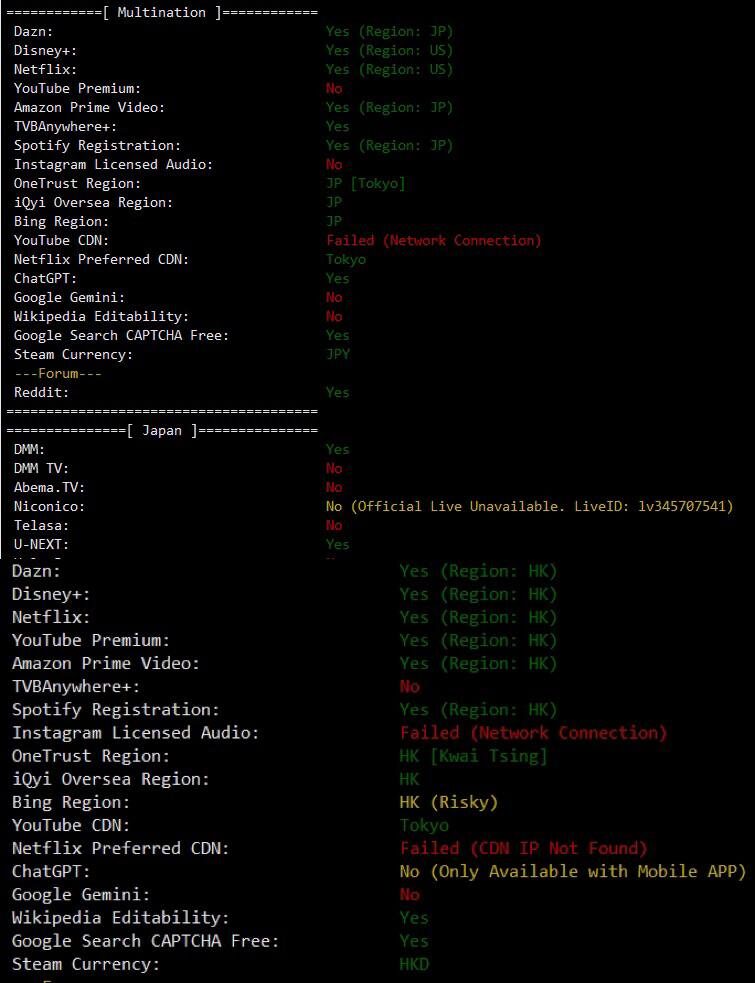Viewport: 755px width, 983px height.
Task: Click the Japan section header
Action: (x=161, y=430)
